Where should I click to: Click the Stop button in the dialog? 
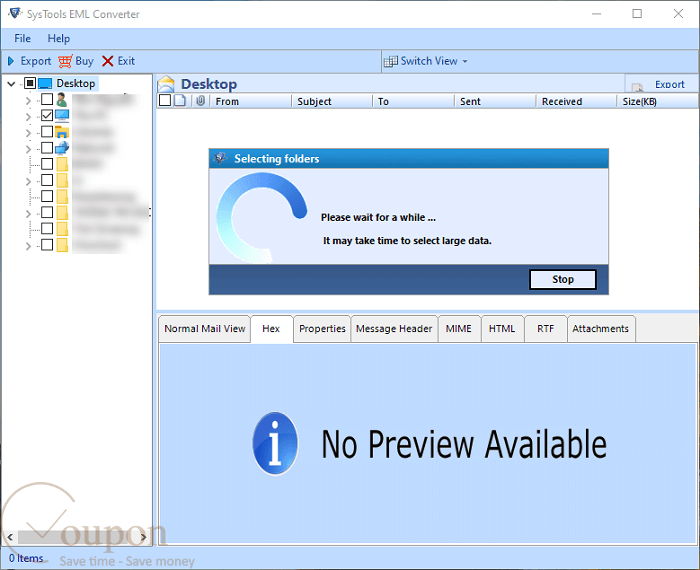pyautogui.click(x=562, y=279)
